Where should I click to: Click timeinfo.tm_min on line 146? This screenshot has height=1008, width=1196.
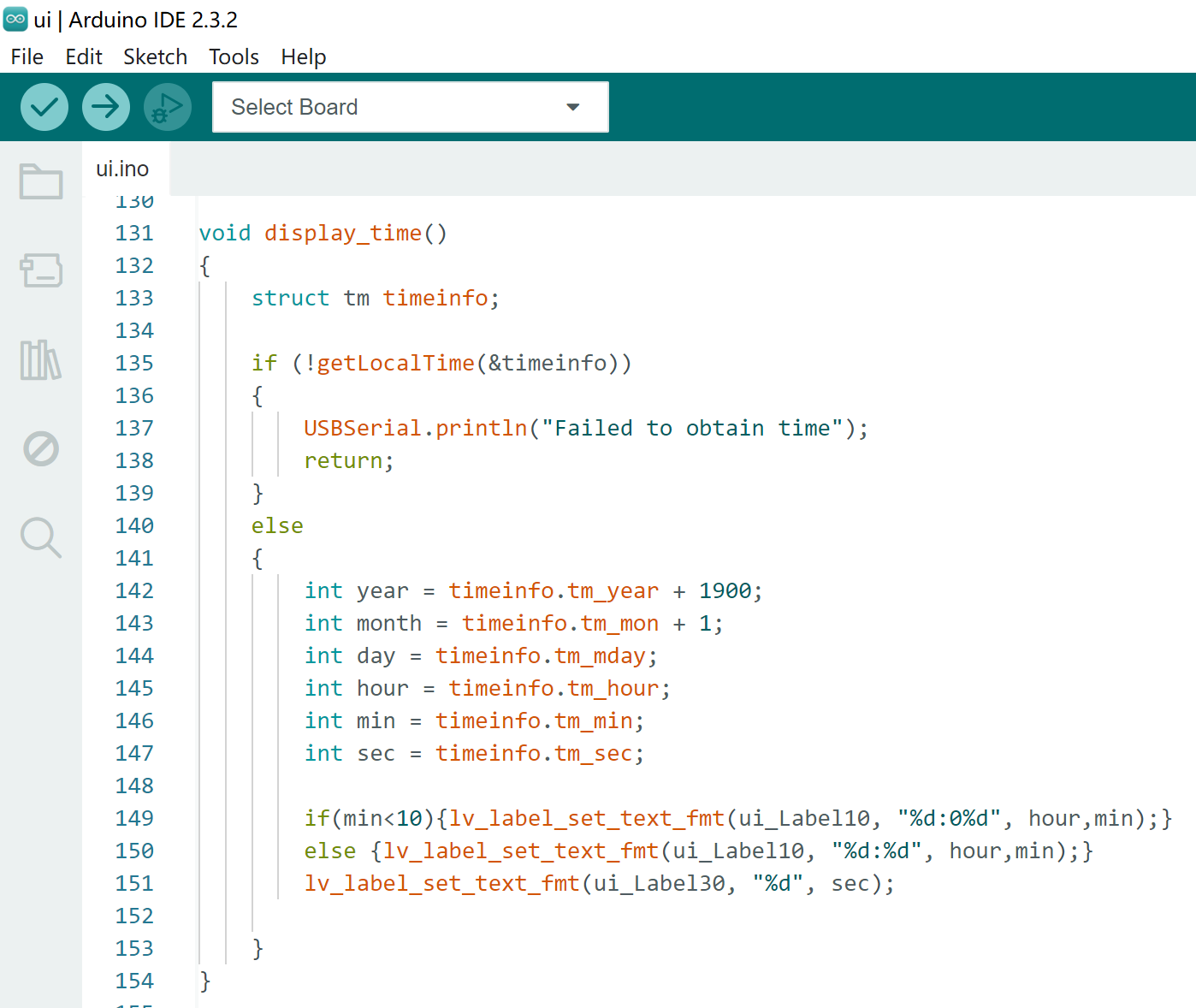[x=534, y=720]
